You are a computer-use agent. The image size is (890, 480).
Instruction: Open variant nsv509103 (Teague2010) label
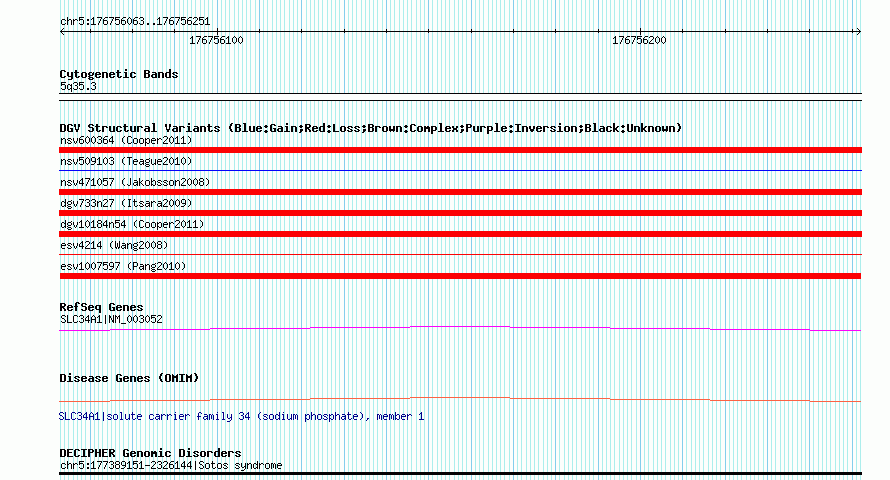126,161
